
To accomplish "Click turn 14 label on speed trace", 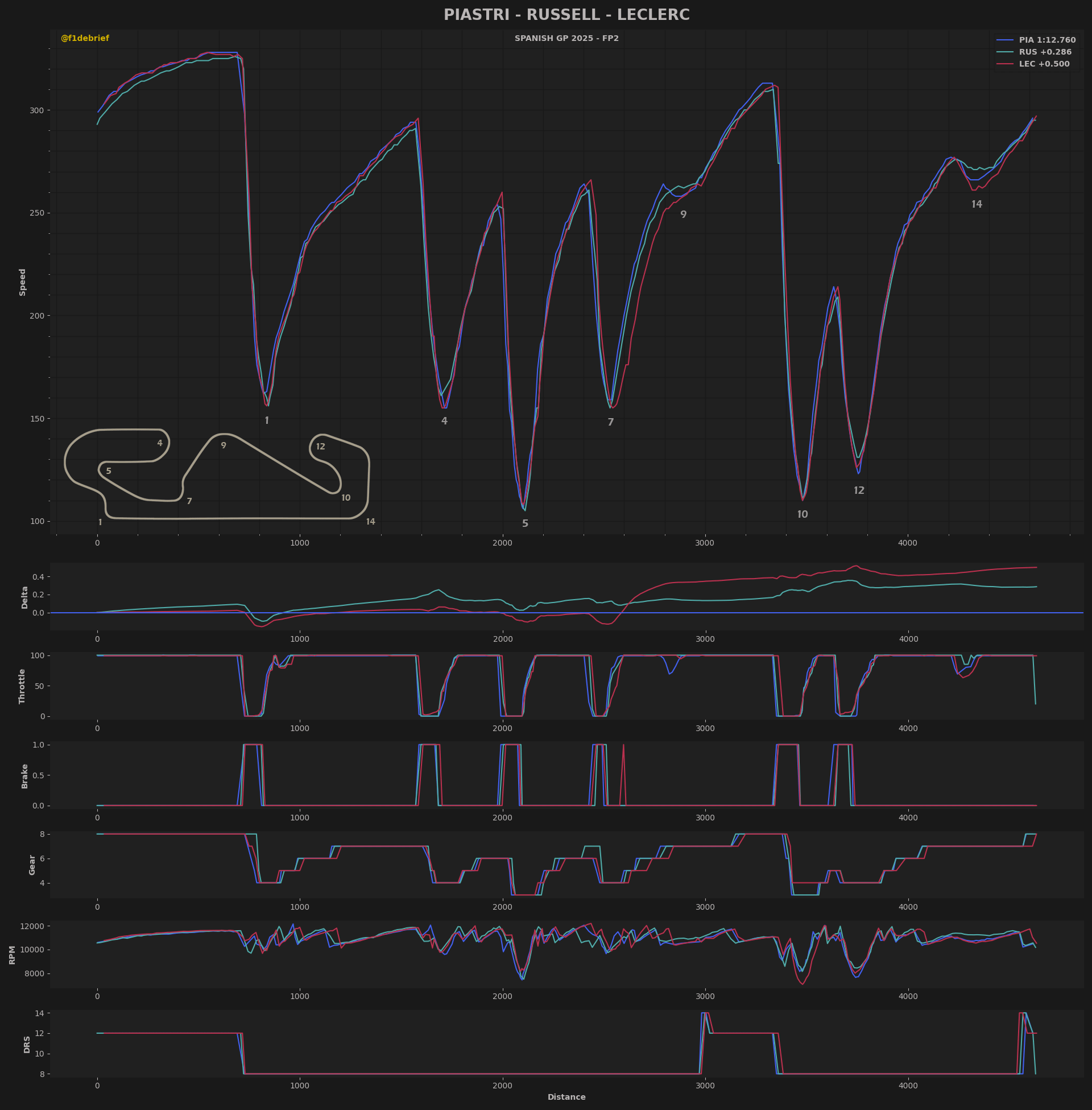I will point(976,205).
